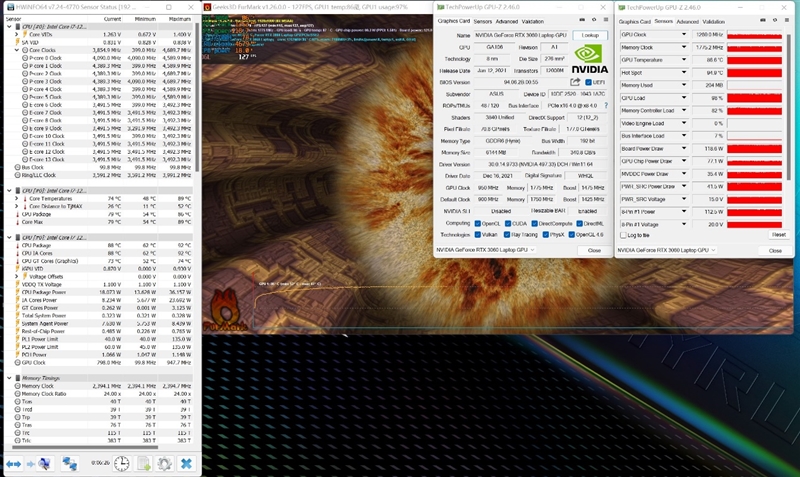Open hamburger menu in Sensors GPU-Z window
This screenshot has width=800, height=477.
click(x=786, y=20)
